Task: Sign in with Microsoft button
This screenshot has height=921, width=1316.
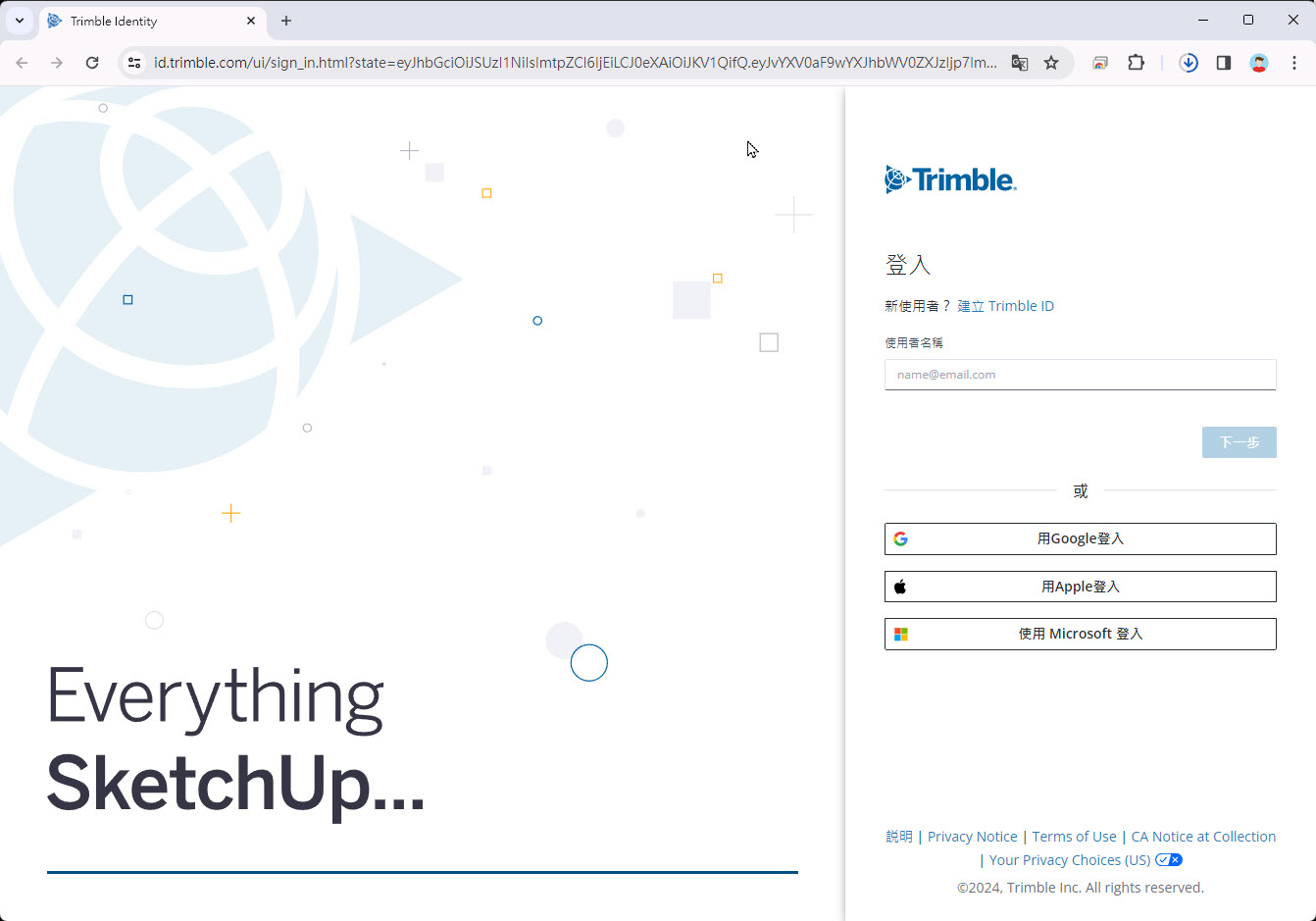Action: 1080,634
